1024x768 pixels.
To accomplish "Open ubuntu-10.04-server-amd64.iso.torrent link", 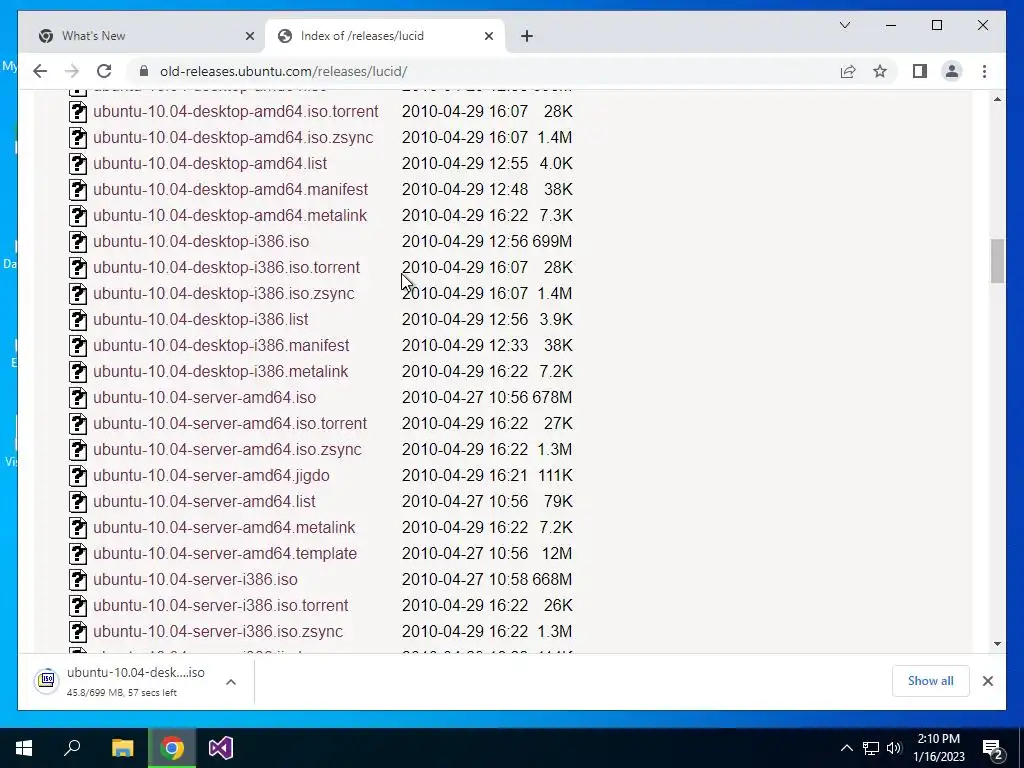I will (x=230, y=424).
